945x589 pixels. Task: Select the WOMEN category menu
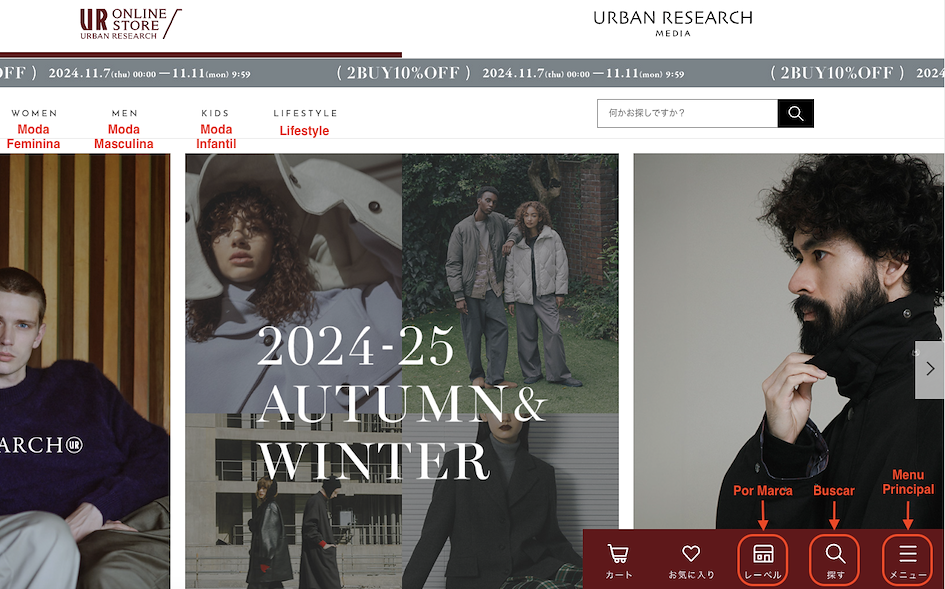coord(34,113)
